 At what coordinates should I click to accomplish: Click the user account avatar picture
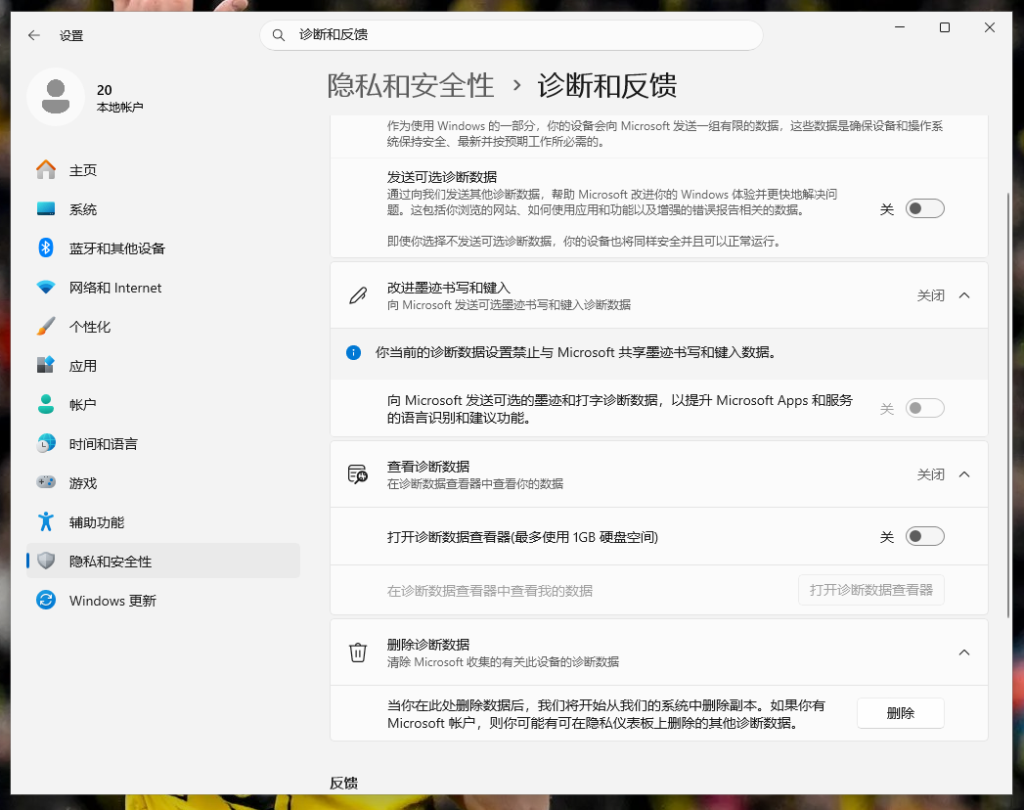pyautogui.click(x=56, y=97)
